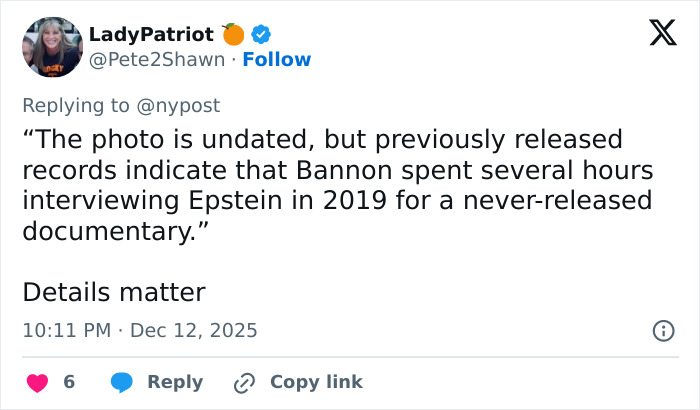Click the blue verified badge
Viewport: 700px width, 410px height.
click(262, 34)
